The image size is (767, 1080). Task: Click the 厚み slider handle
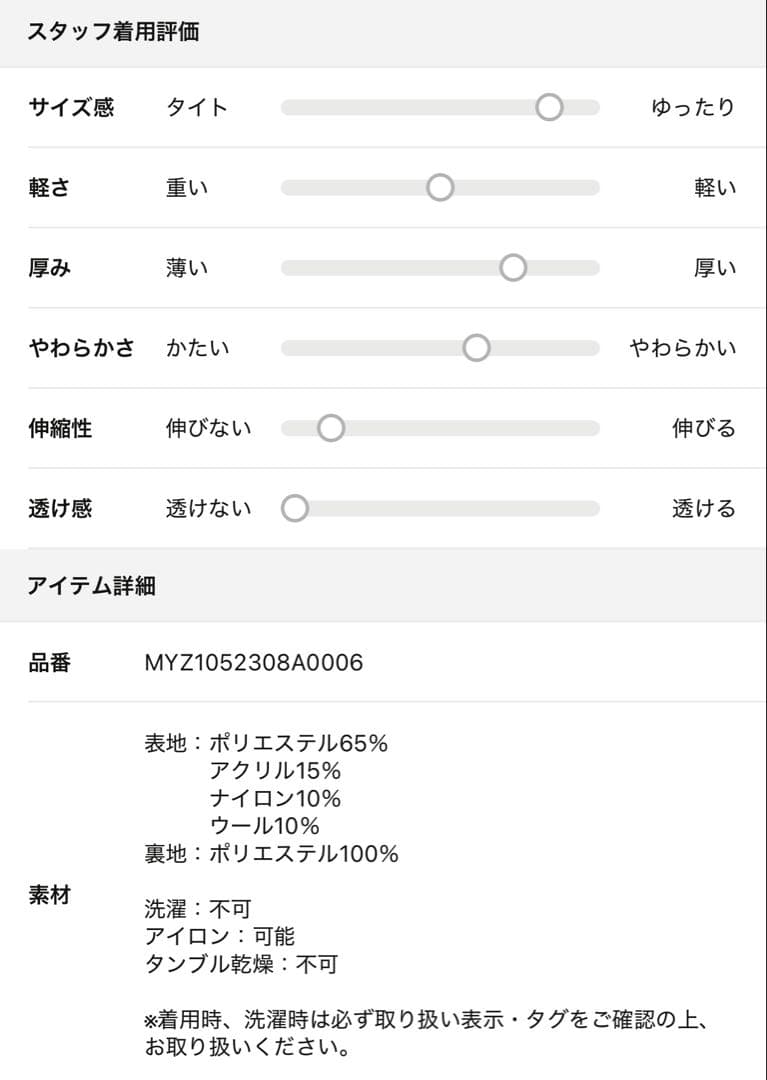[x=513, y=268]
